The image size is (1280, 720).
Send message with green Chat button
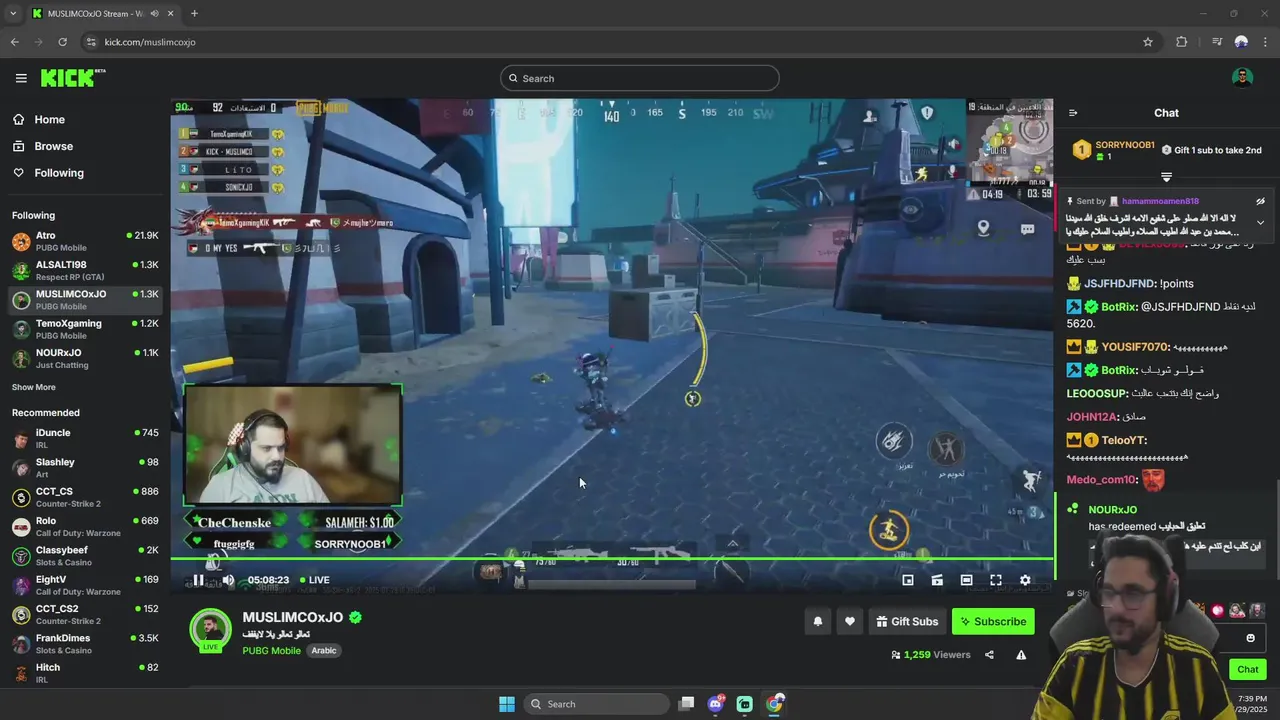click(1248, 669)
